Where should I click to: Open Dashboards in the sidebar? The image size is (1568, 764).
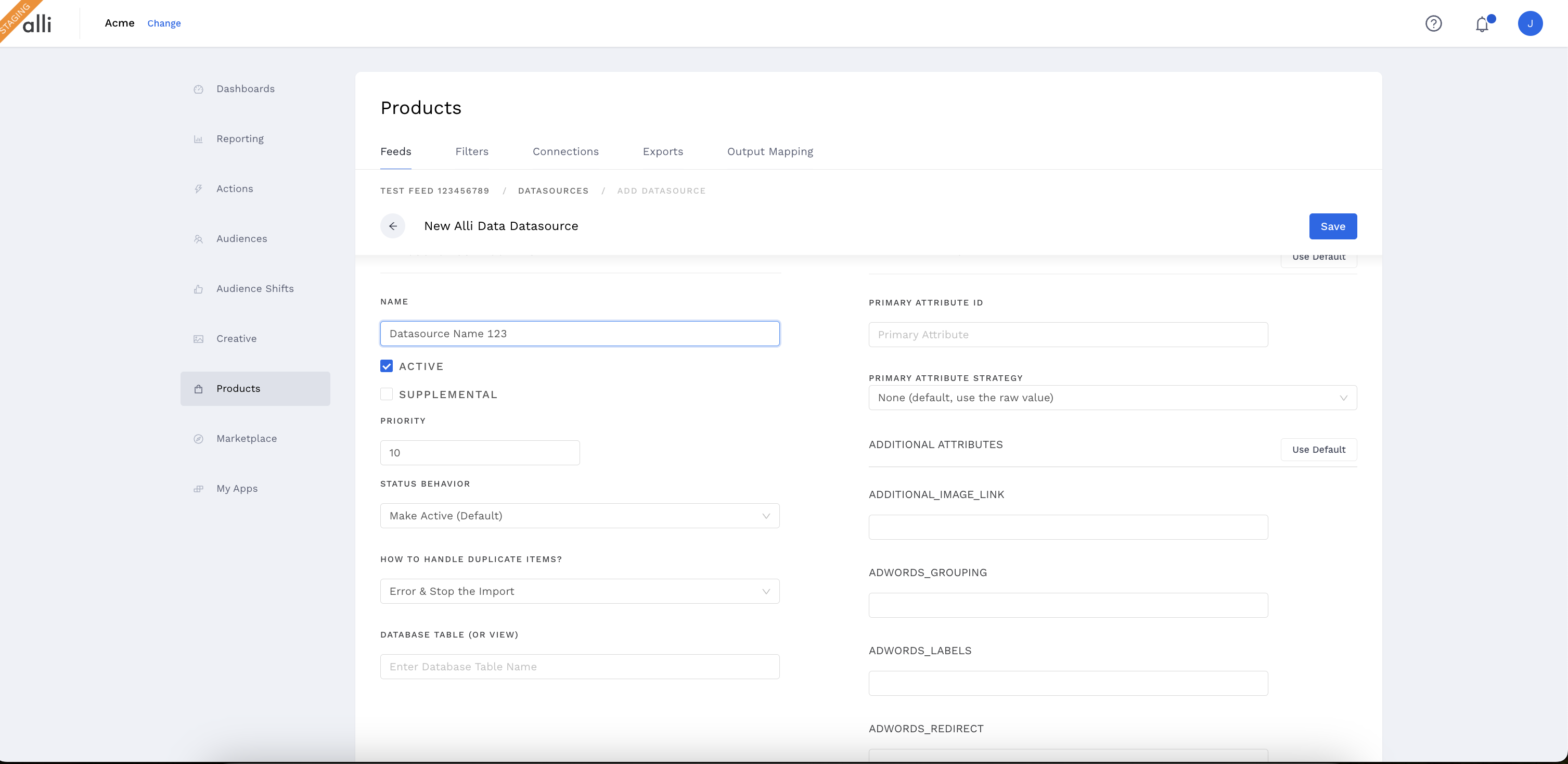pyautogui.click(x=255, y=89)
